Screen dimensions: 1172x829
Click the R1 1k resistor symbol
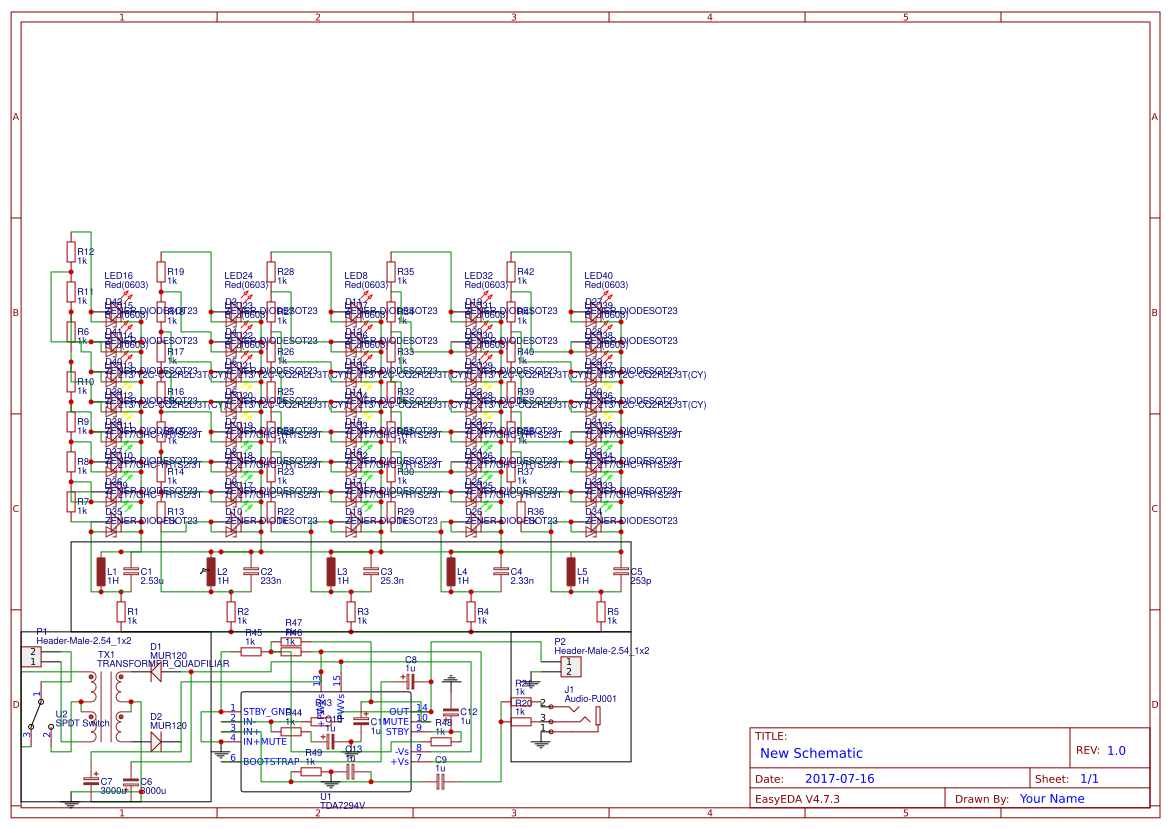pyautogui.click(x=121, y=611)
